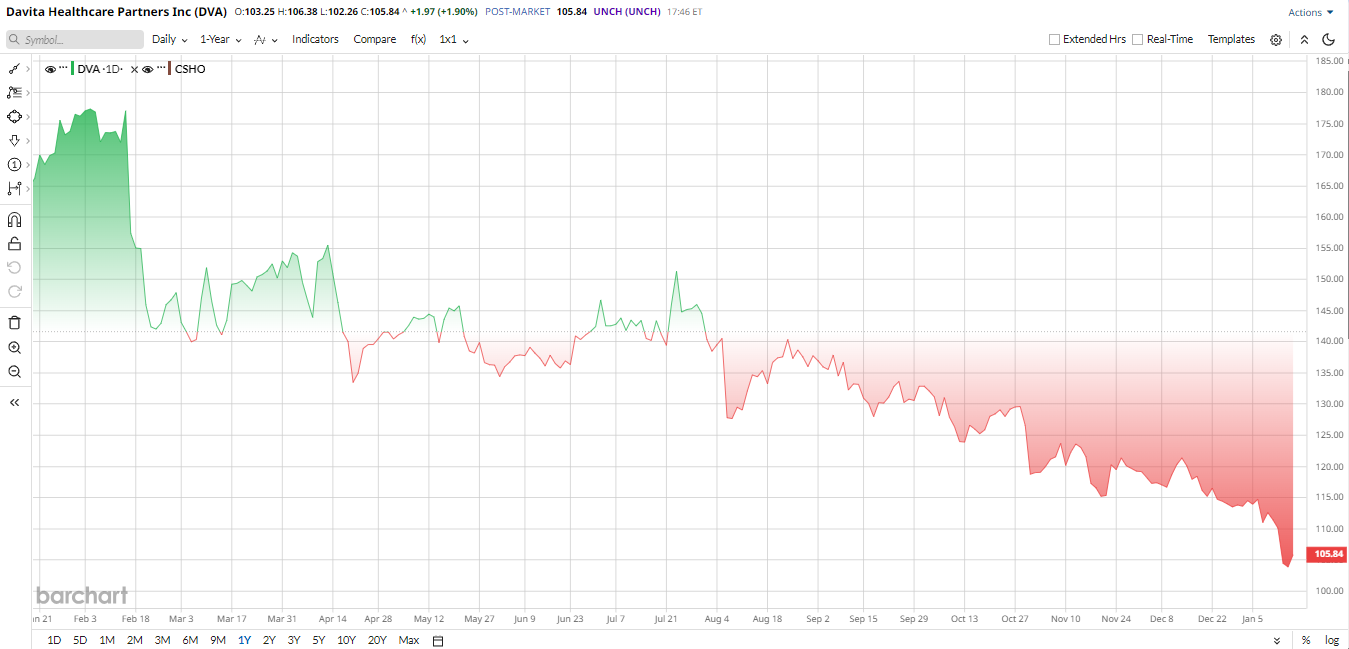Switch price axis to log scale

(1332, 640)
